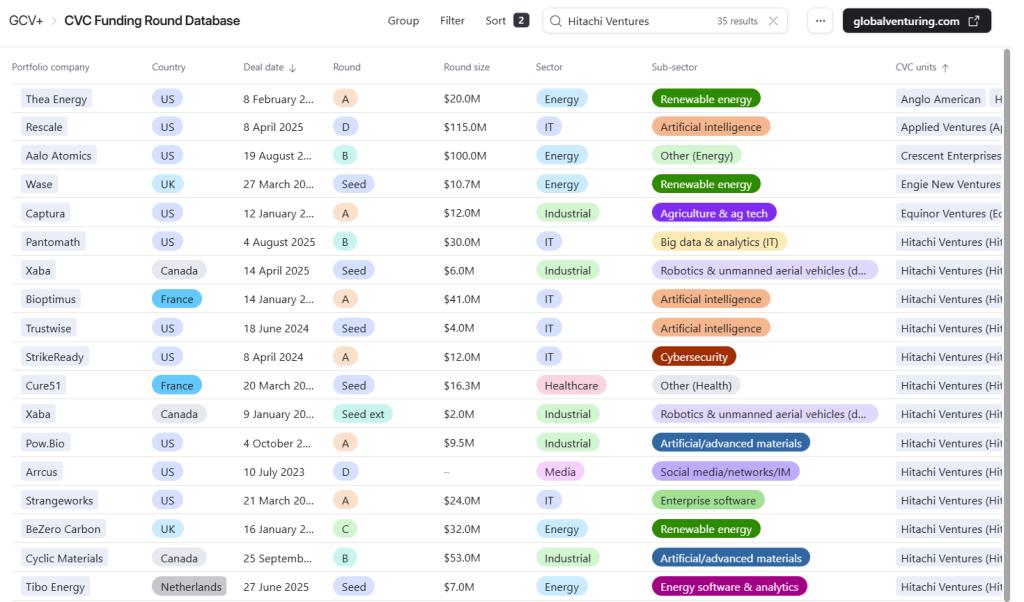Click inside the search input field

[635, 21]
